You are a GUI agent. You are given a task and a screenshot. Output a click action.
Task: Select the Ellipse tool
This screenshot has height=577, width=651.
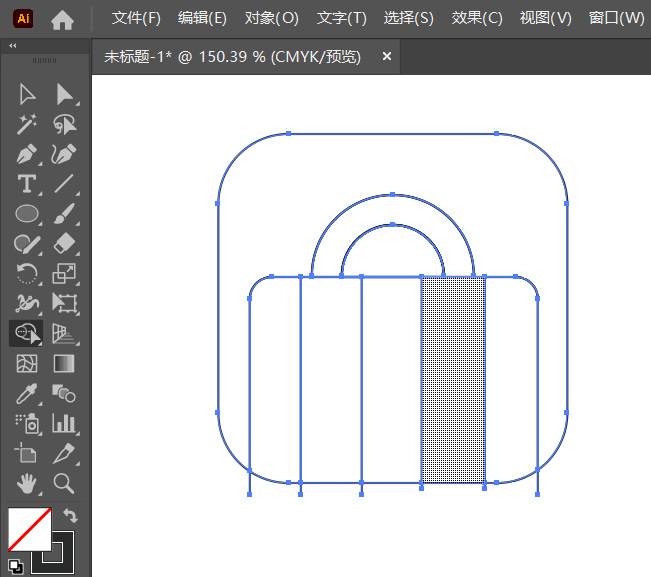[x=27, y=214]
